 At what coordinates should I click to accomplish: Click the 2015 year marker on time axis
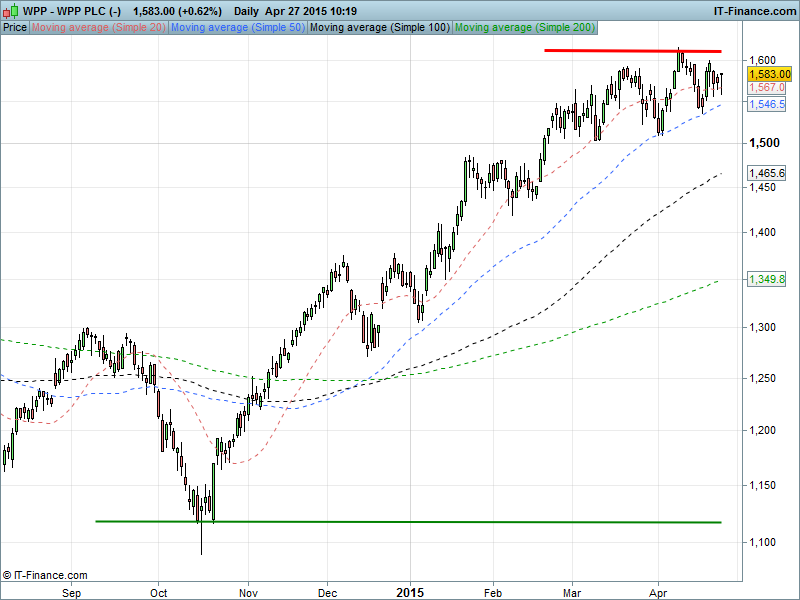410,592
